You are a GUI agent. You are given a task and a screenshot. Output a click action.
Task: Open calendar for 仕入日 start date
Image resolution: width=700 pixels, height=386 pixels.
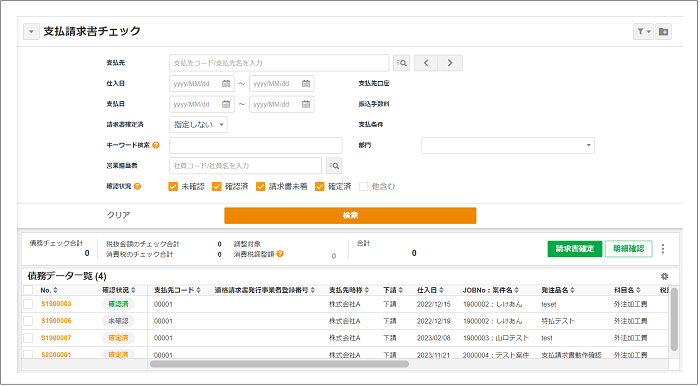(x=226, y=83)
